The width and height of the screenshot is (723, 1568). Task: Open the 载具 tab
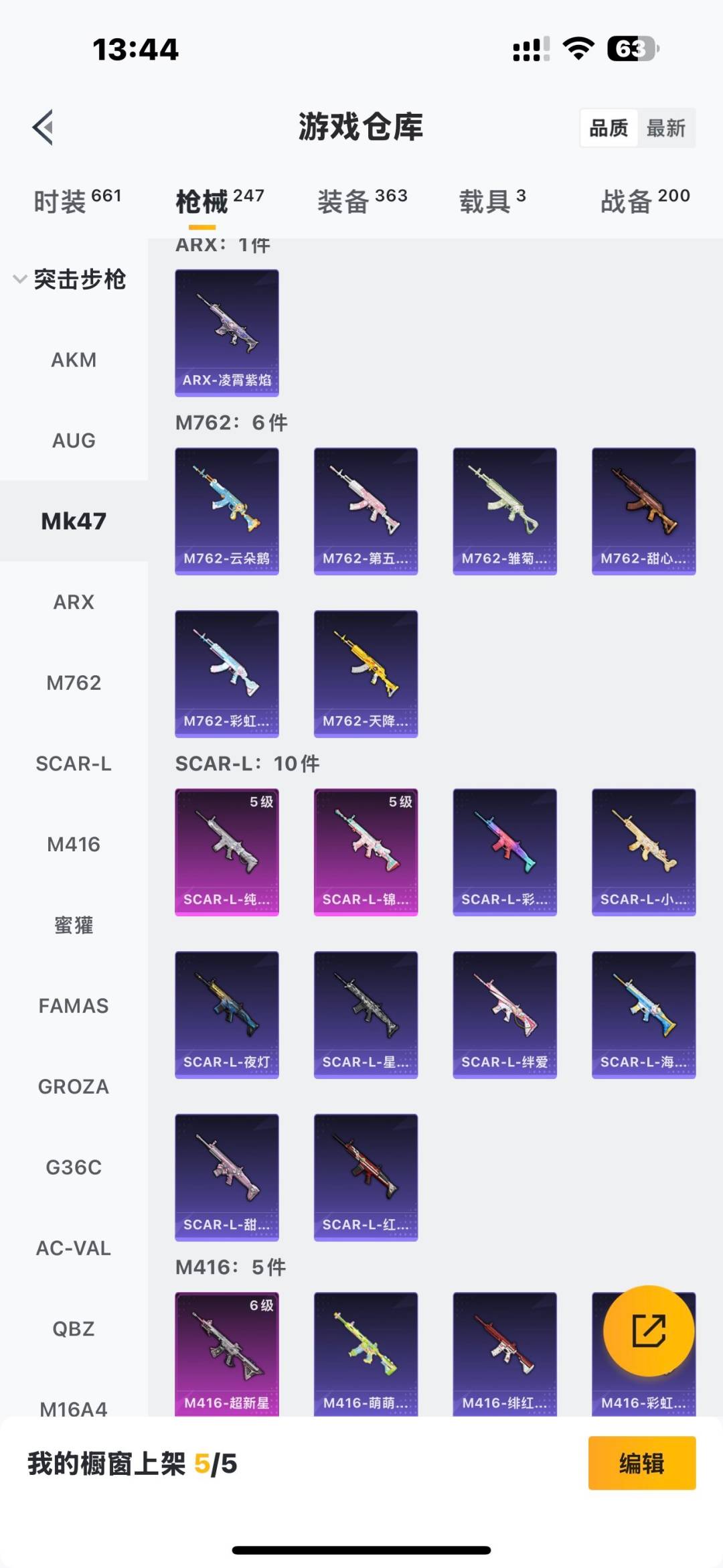tap(493, 200)
